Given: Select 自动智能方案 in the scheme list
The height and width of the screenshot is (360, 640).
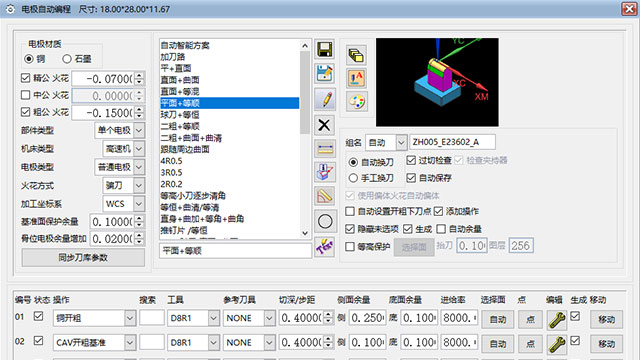Looking at the screenshot, I should pyautogui.click(x=185, y=45).
